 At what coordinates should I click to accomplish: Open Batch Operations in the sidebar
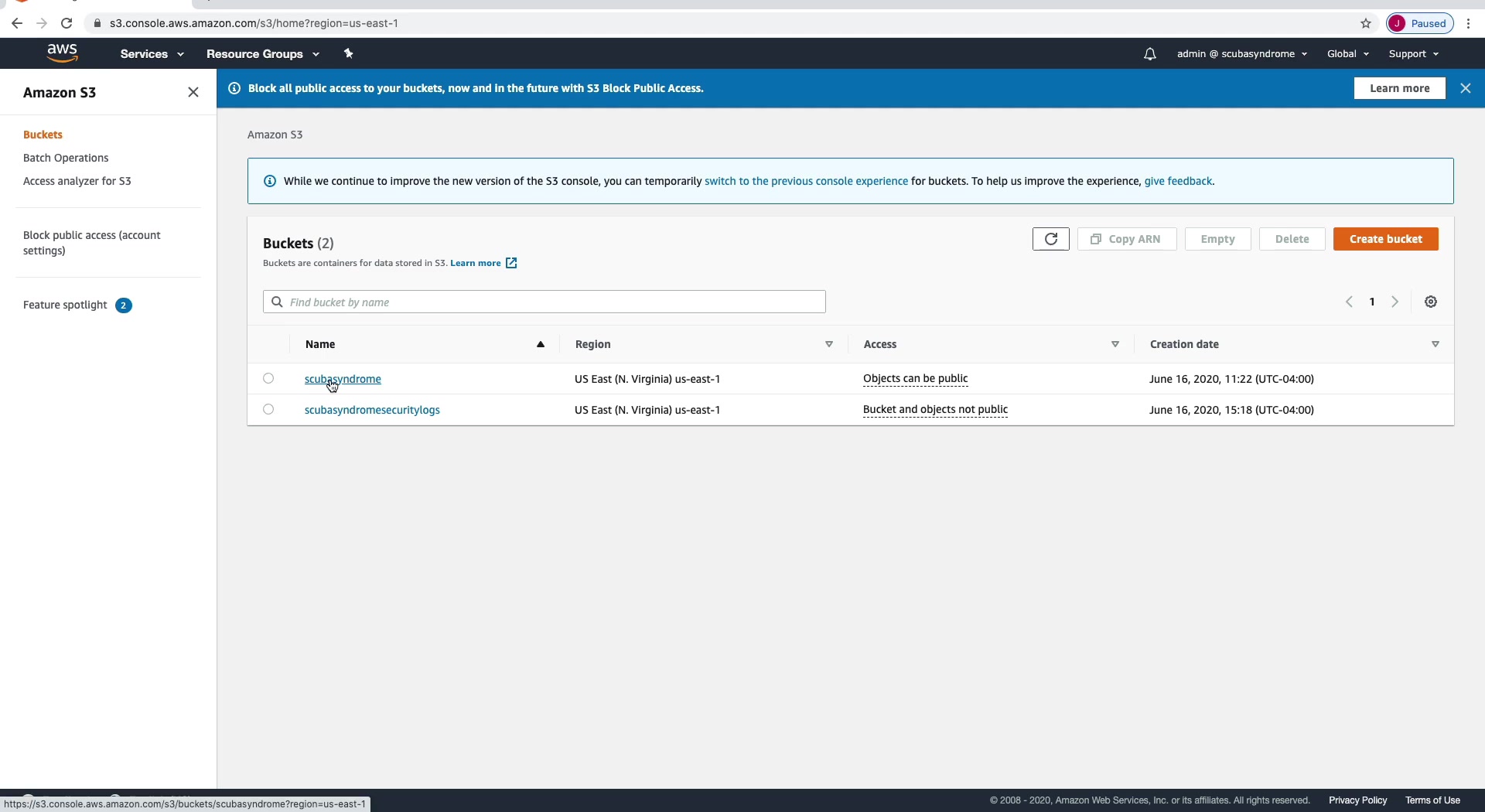pos(66,158)
